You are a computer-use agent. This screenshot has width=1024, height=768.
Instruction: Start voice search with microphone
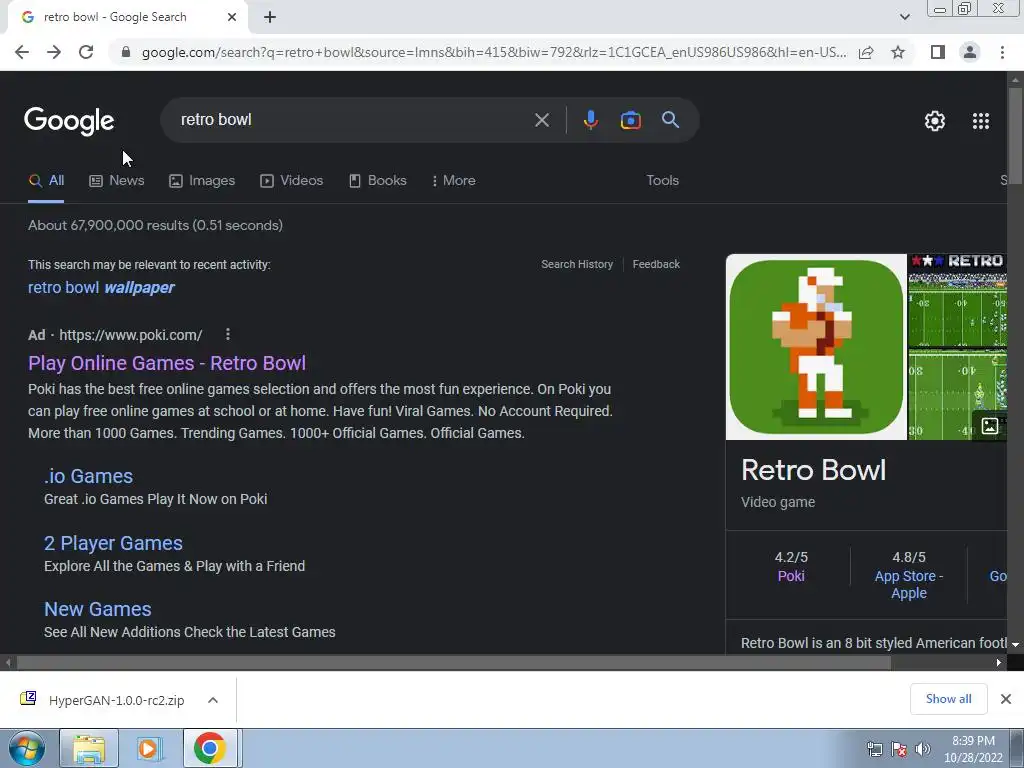click(590, 120)
